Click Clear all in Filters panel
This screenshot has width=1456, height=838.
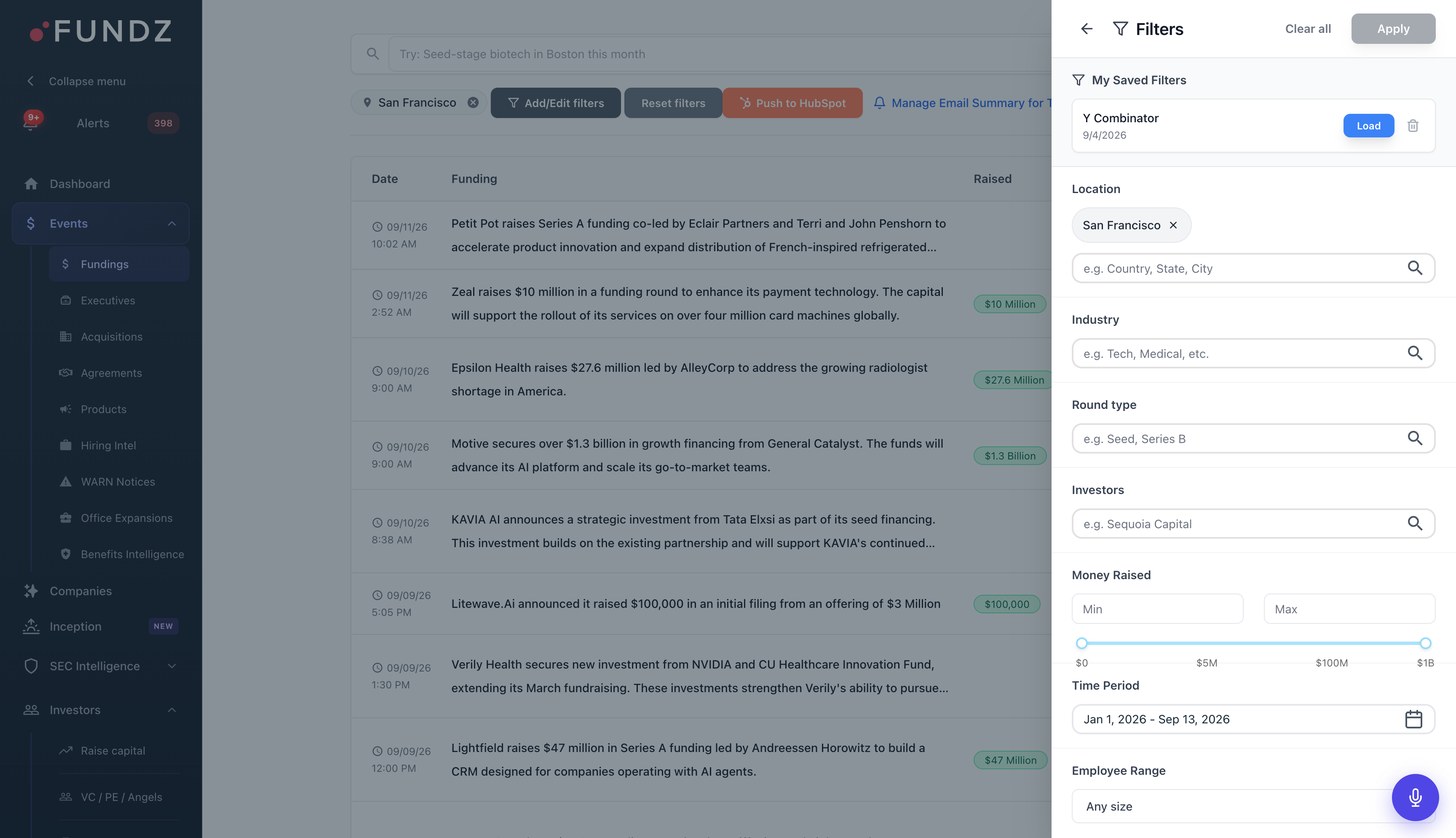(1307, 29)
